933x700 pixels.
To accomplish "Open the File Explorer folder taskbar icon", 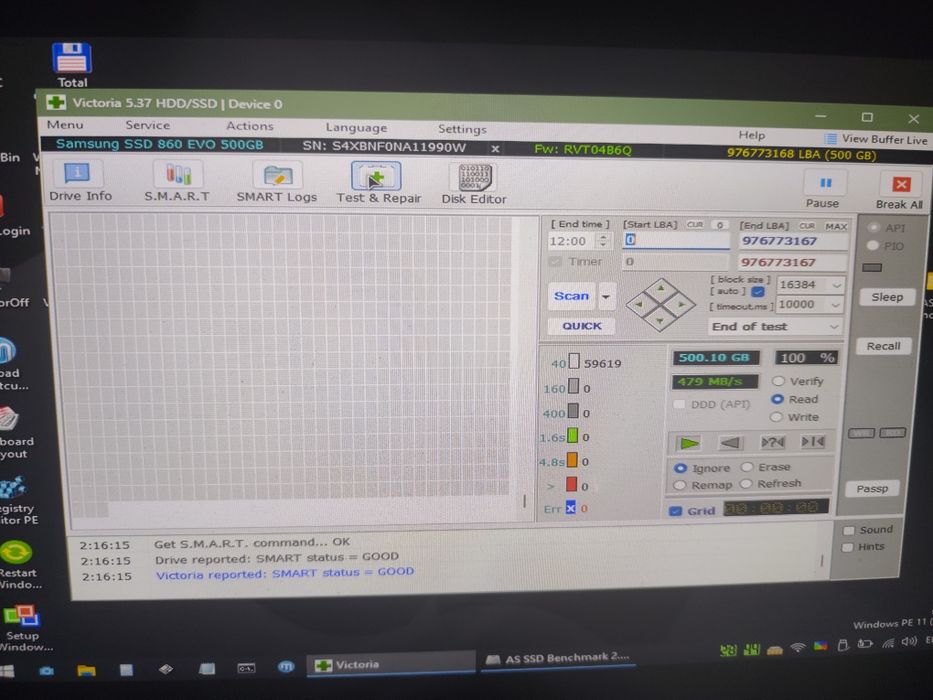I will click(86, 670).
